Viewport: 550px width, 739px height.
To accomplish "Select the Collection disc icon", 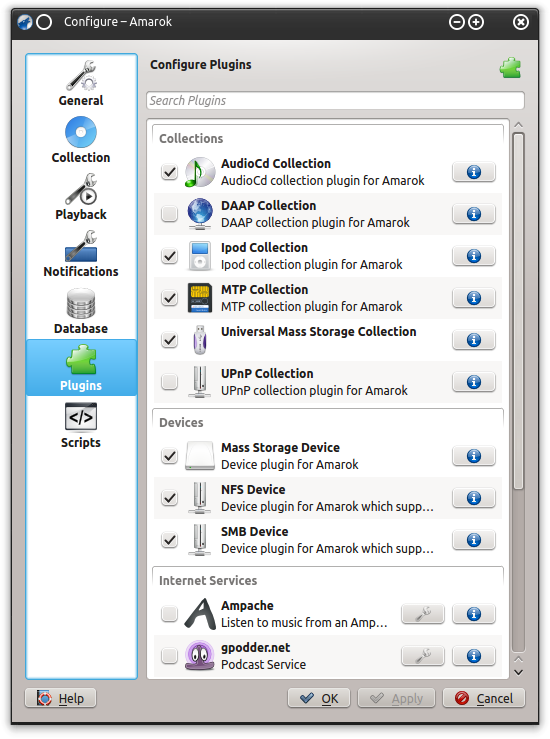I will [81, 132].
